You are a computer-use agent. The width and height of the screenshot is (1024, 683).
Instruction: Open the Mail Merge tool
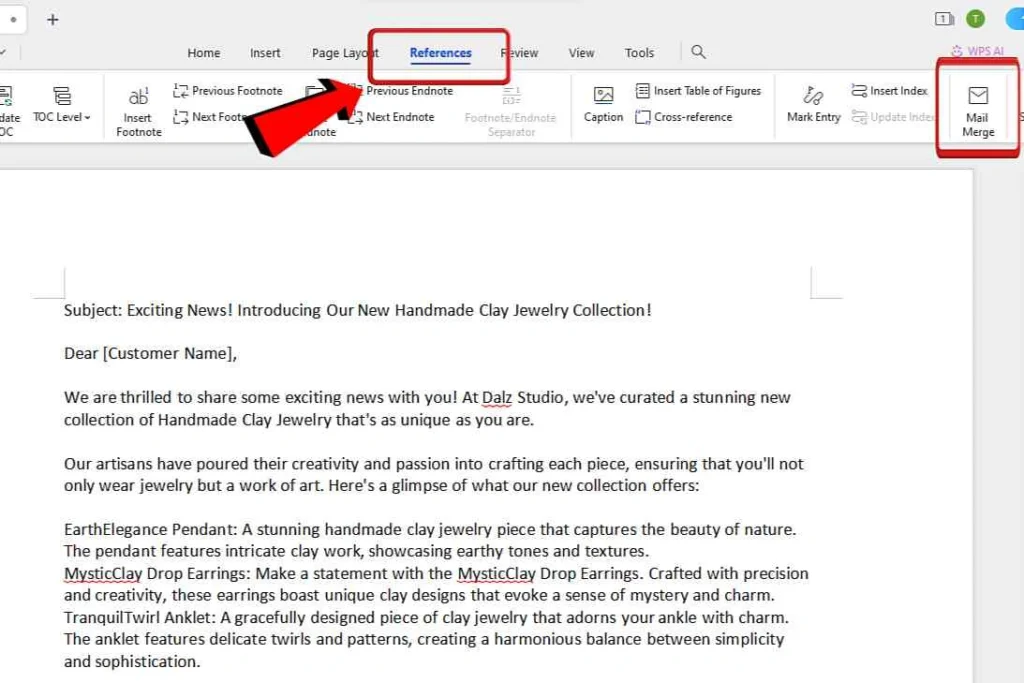pos(978,111)
